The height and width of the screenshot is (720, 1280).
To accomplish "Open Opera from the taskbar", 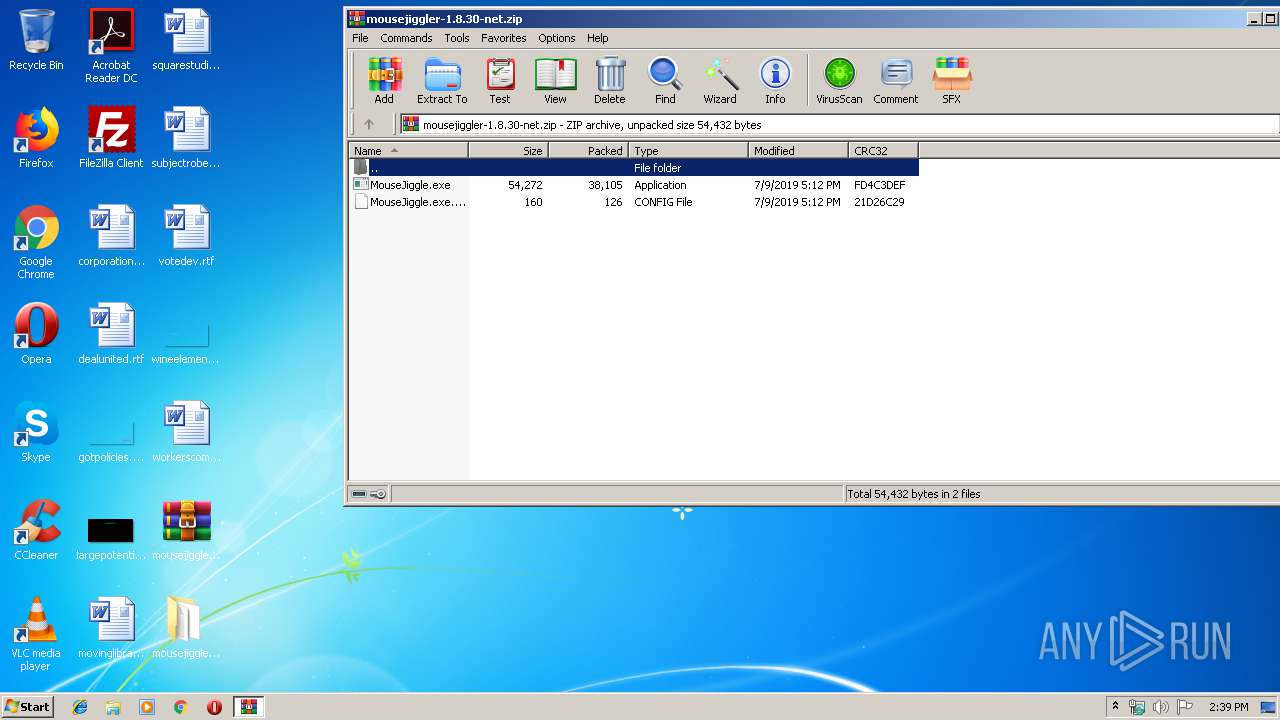I will pyautogui.click(x=214, y=707).
